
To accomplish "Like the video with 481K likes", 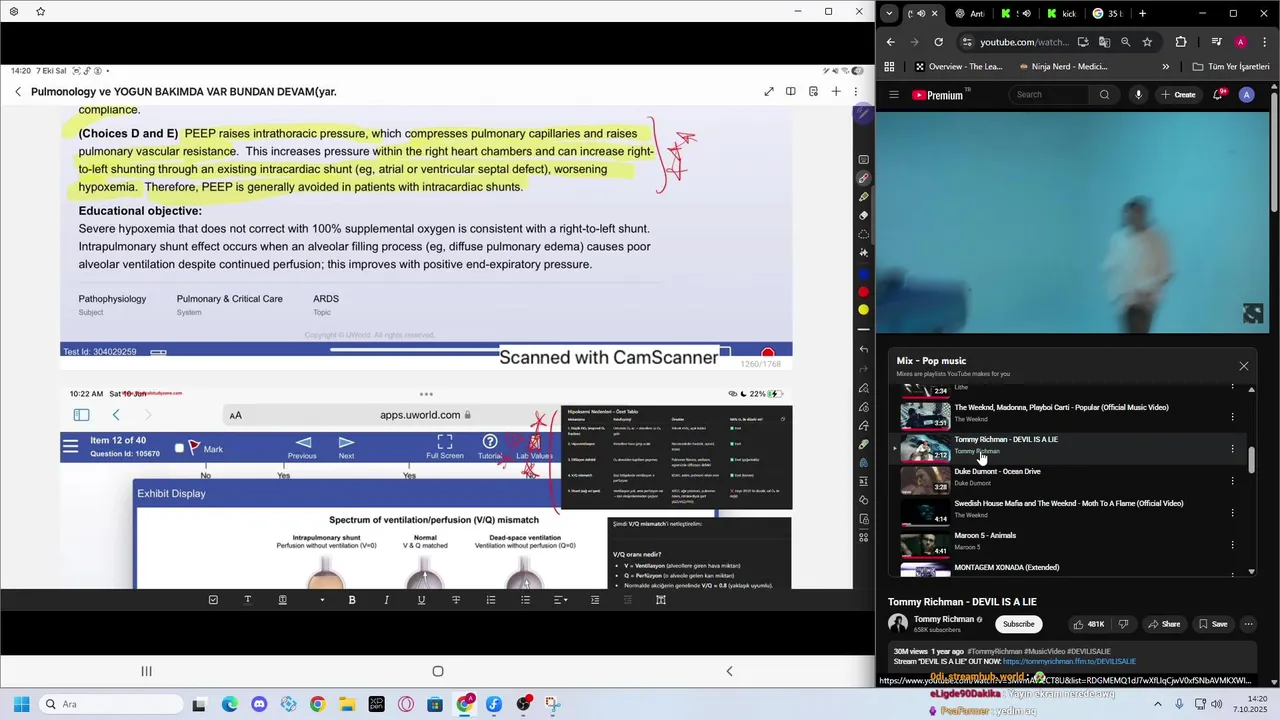I will click(1088, 624).
